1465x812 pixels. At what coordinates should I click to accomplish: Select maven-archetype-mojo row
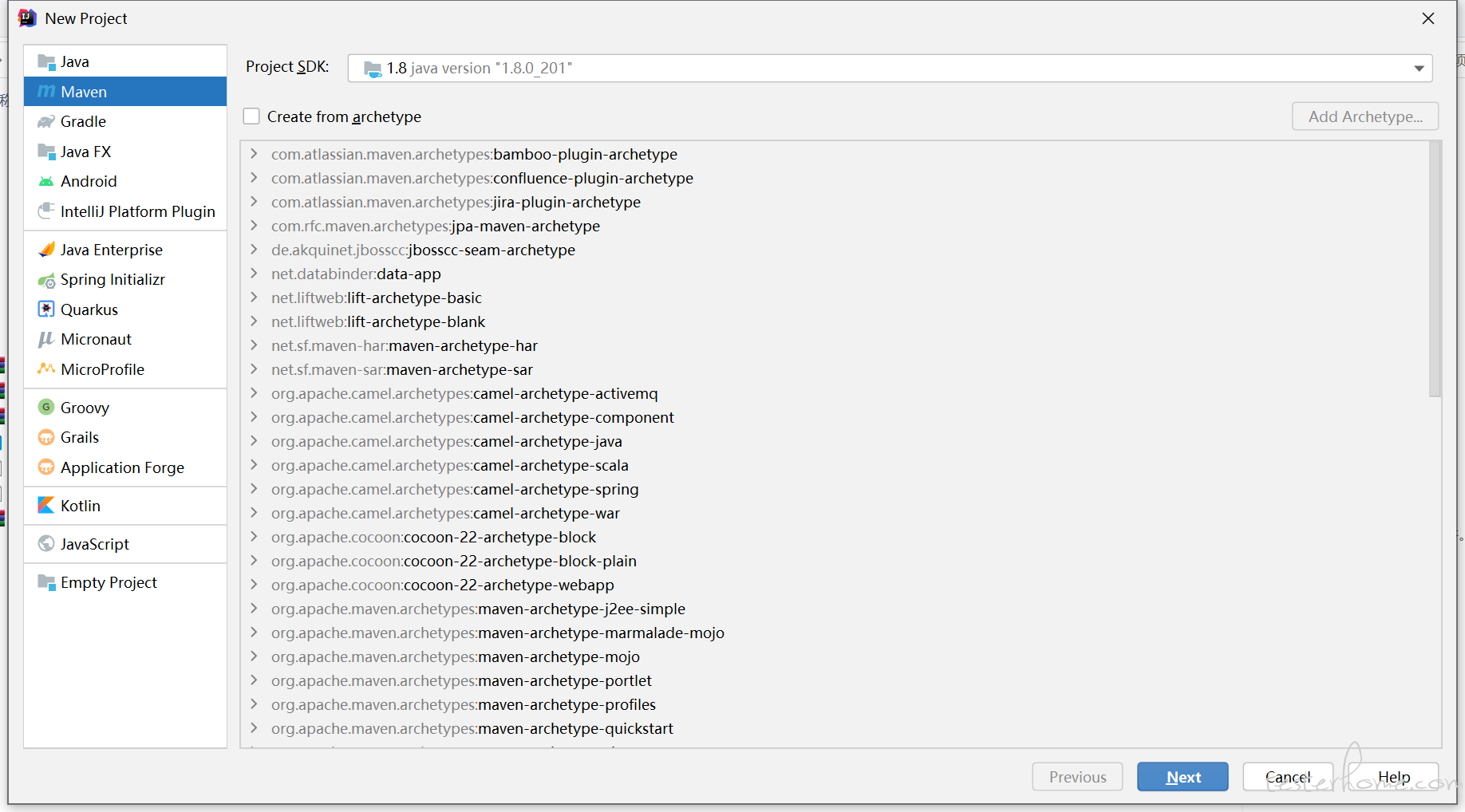pyautogui.click(x=835, y=656)
